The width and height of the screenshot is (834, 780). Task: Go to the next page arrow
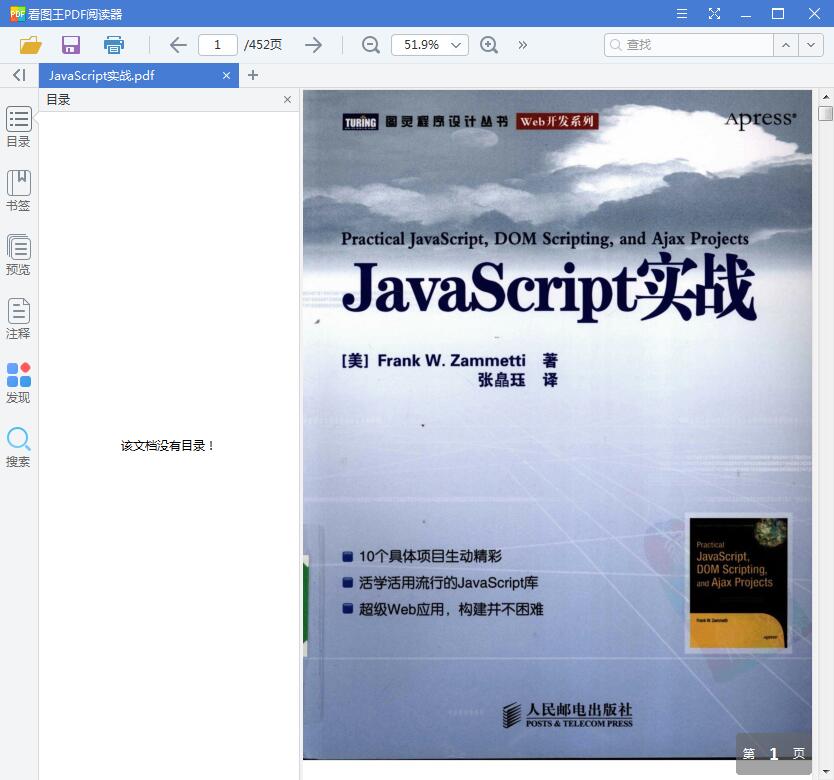coord(313,45)
